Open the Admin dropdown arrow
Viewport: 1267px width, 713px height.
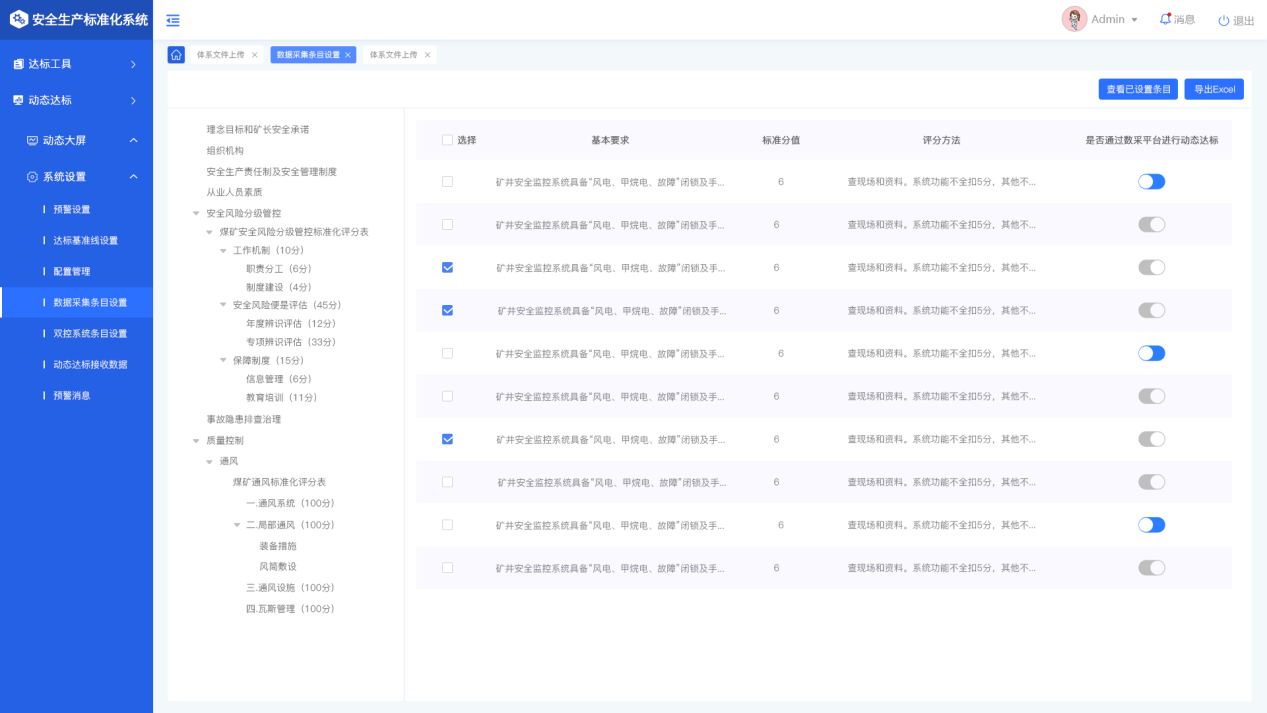(x=1134, y=20)
